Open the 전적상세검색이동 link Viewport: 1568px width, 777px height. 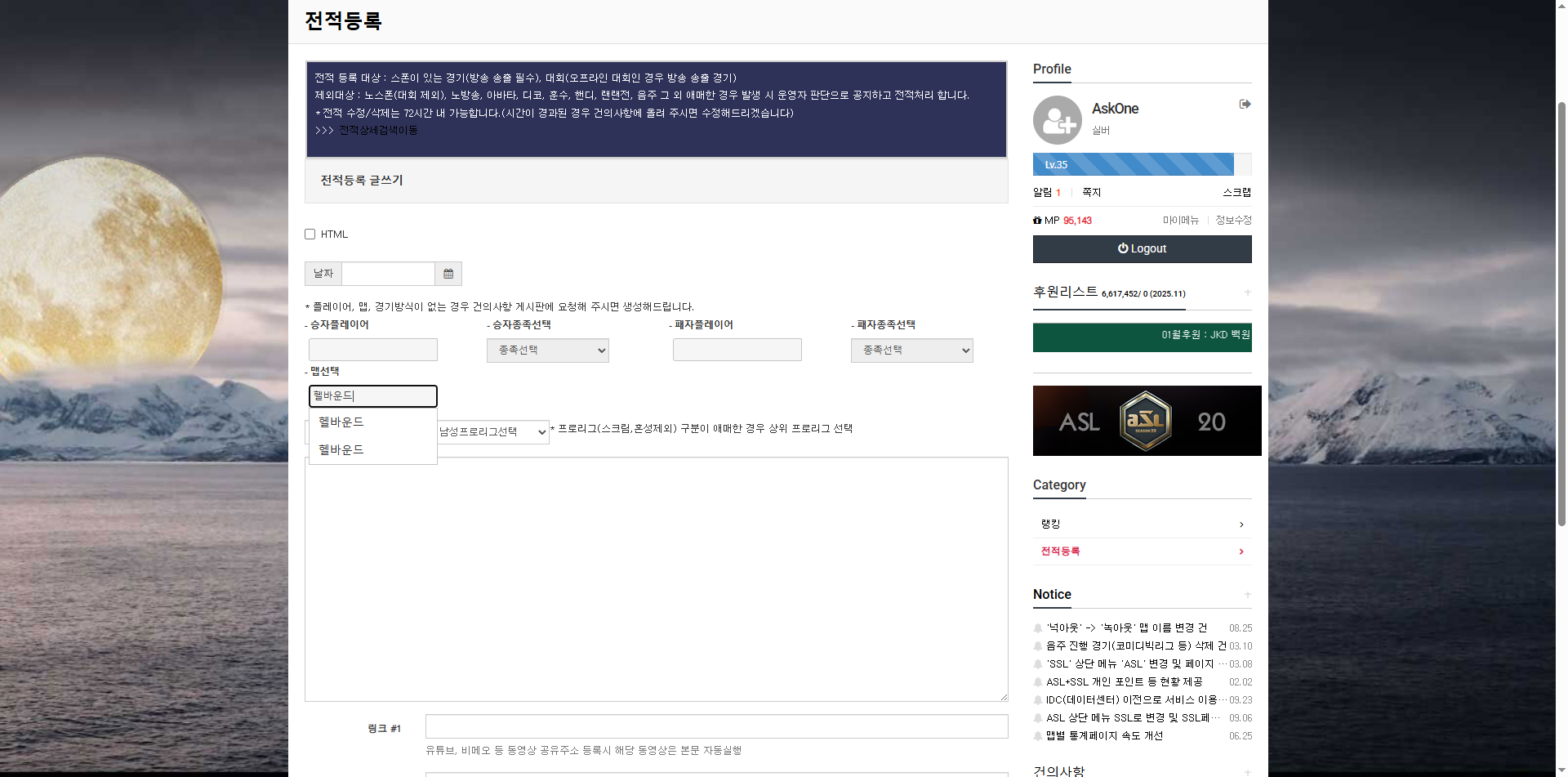click(x=378, y=131)
